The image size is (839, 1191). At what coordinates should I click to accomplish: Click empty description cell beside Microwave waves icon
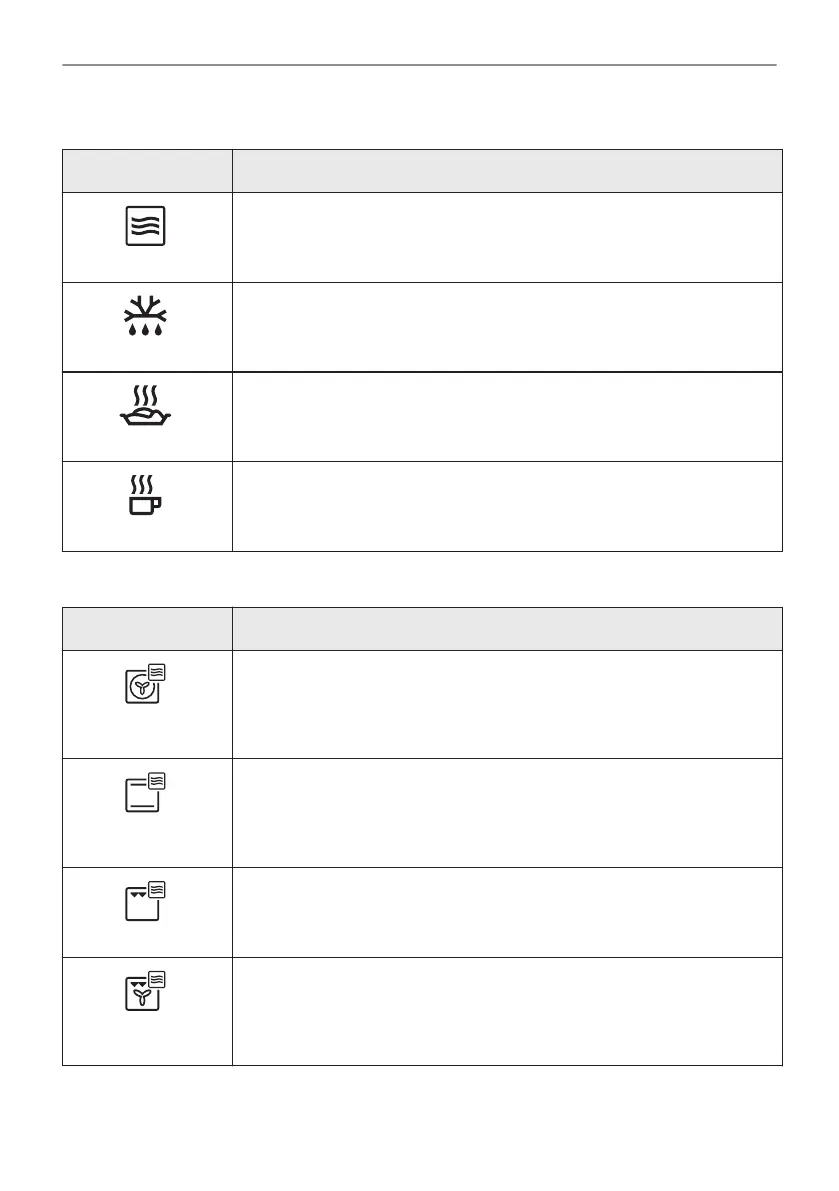pyautogui.click(x=507, y=237)
